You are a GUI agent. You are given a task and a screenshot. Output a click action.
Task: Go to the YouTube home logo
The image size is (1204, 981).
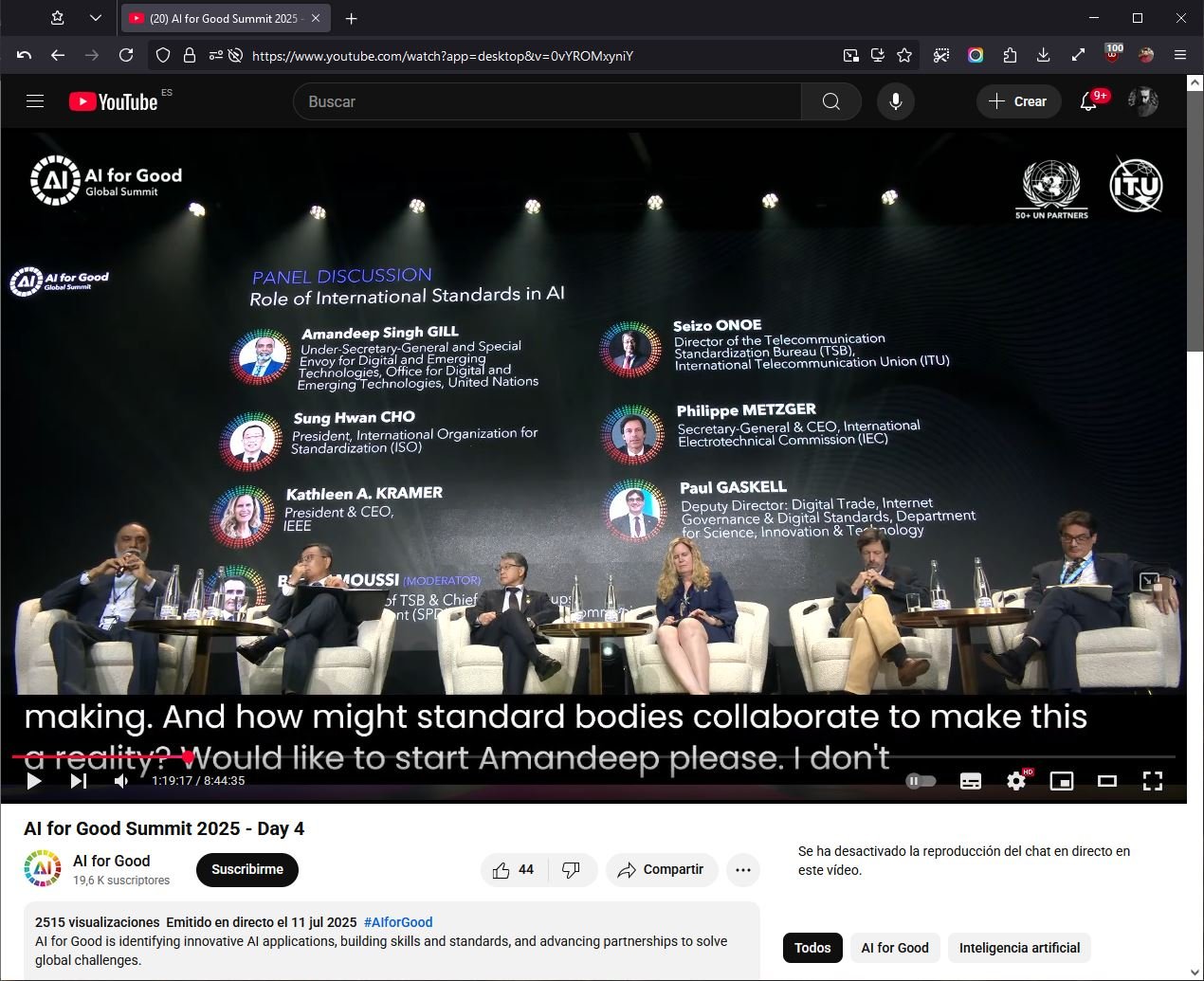pos(113,101)
